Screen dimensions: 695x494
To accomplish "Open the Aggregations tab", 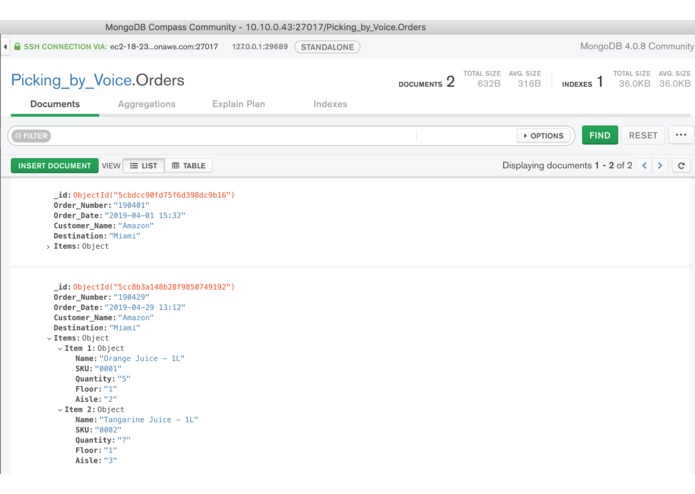I will [147, 104].
